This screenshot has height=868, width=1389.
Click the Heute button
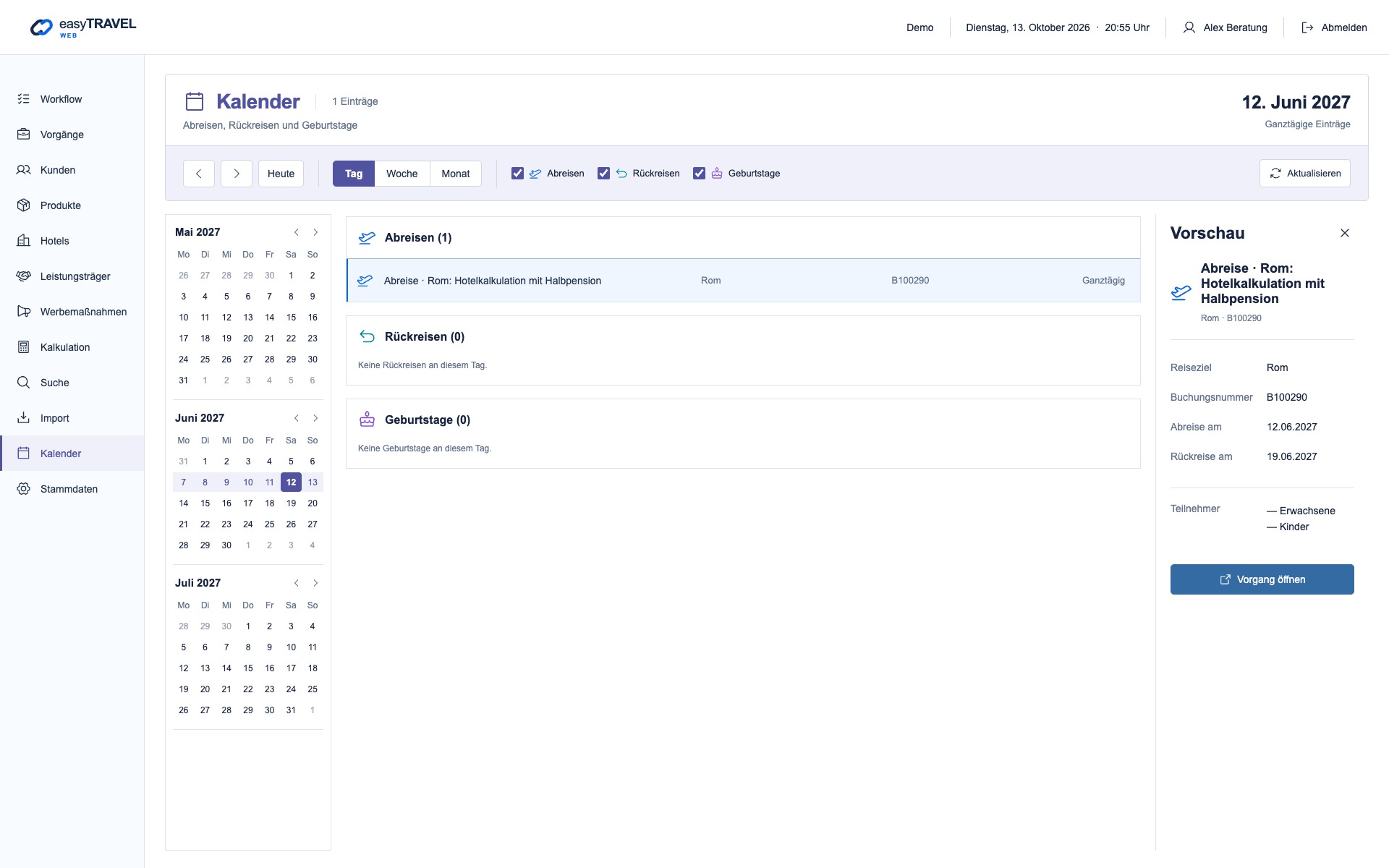click(x=281, y=174)
